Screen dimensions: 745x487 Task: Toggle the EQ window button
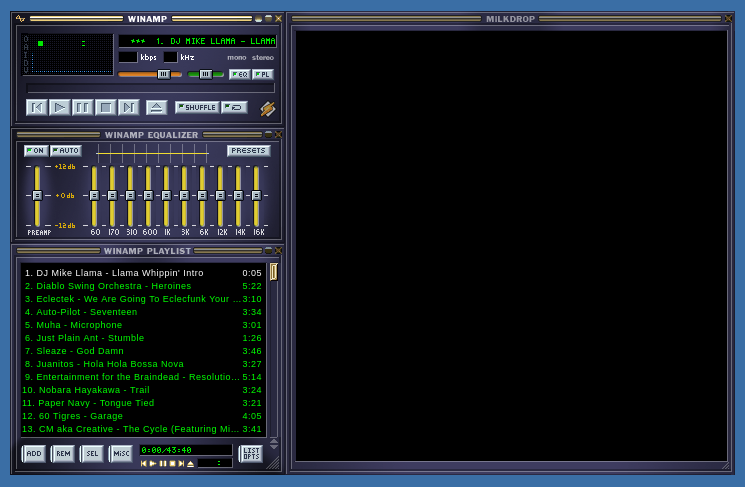click(239, 74)
